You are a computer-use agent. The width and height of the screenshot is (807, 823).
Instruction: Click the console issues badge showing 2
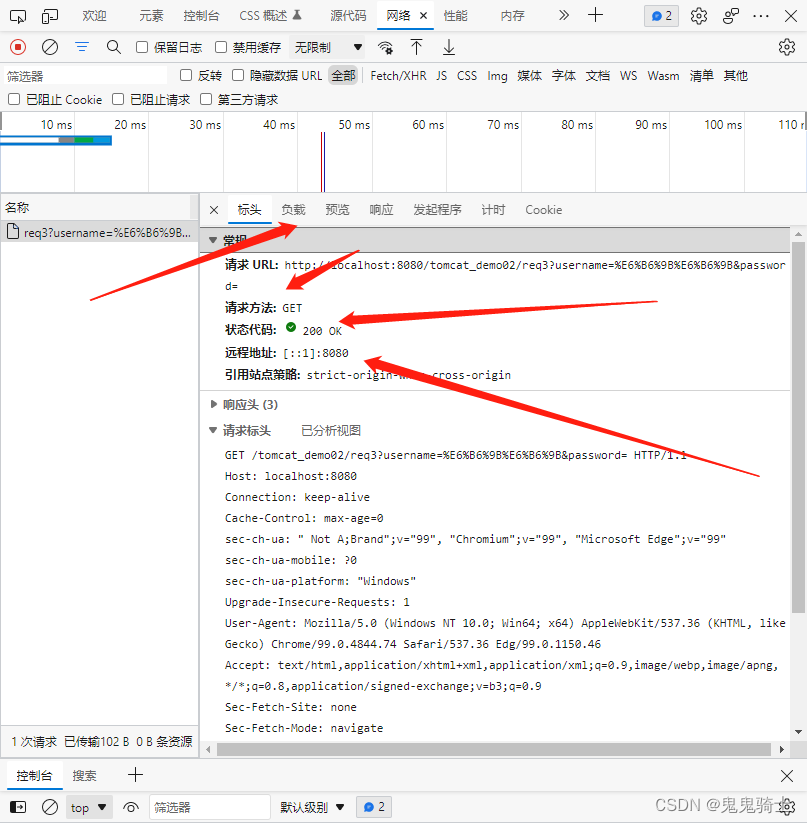point(374,807)
